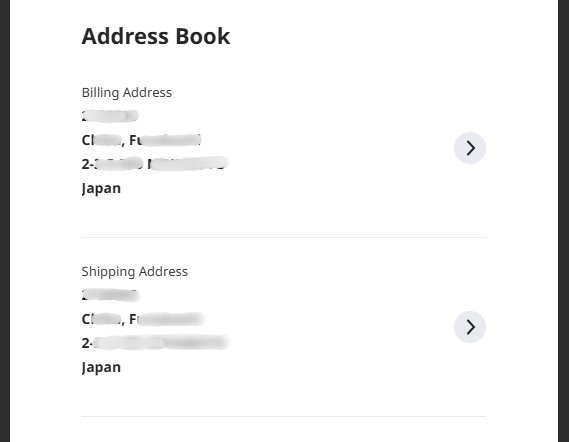Click the word Address in the page heading
The width and height of the screenshot is (569, 442).
pyautogui.click(x=125, y=36)
